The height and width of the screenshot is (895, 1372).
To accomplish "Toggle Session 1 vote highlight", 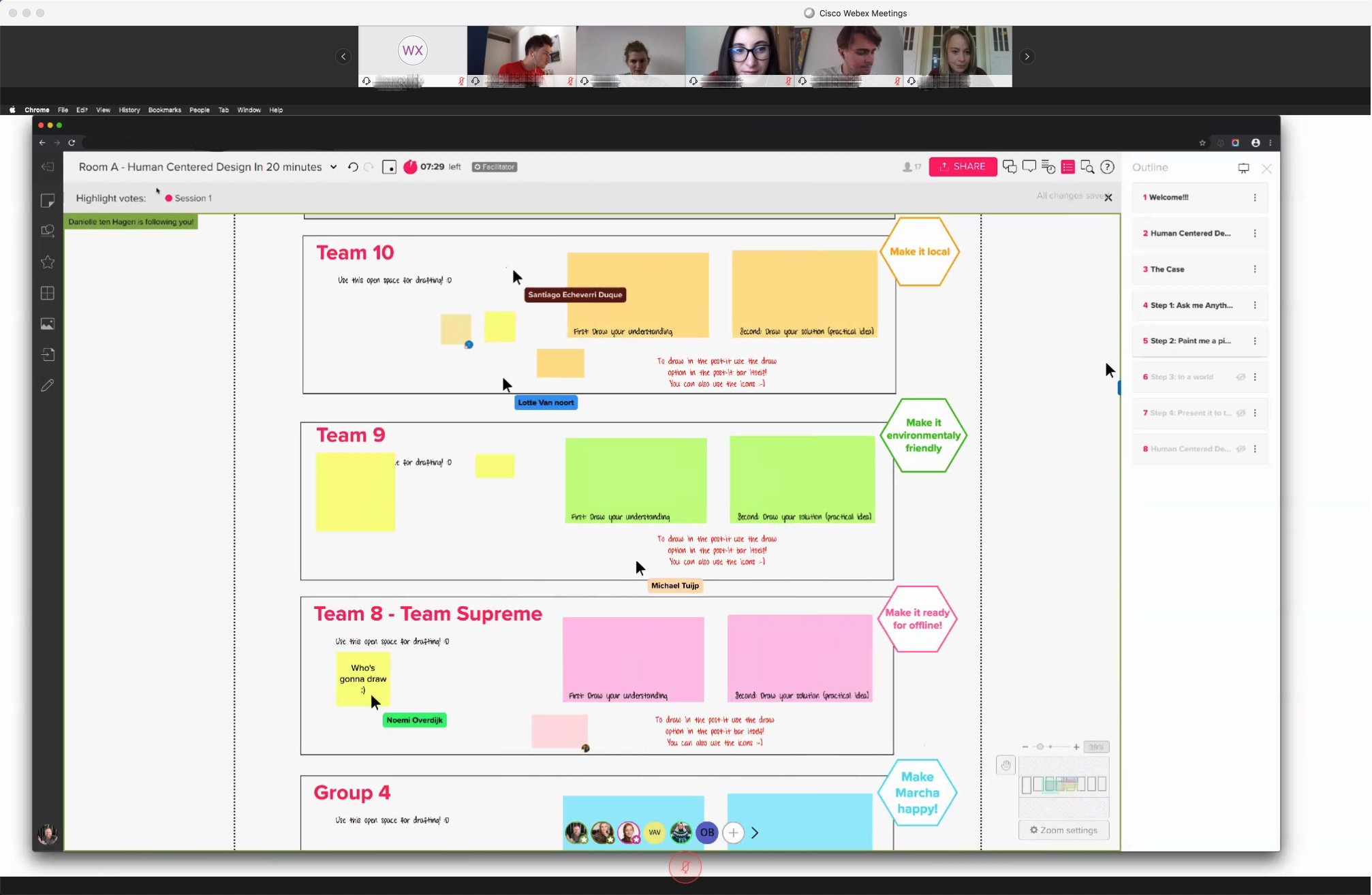I will click(188, 198).
